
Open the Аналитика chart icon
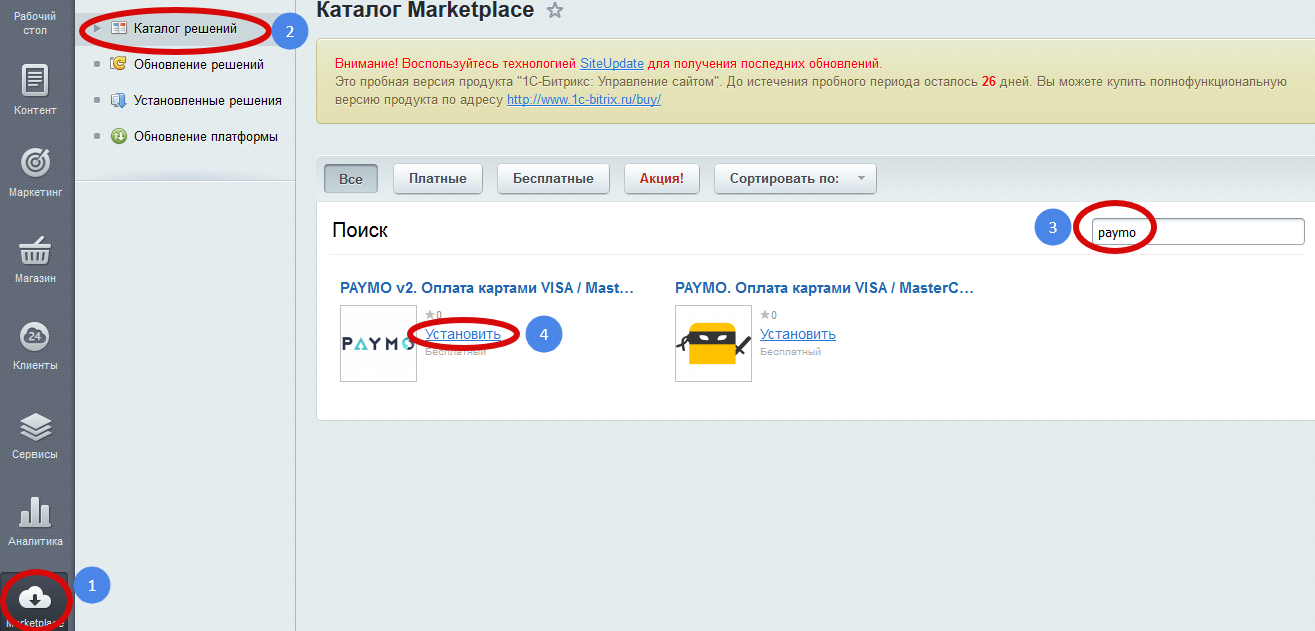pyautogui.click(x=35, y=512)
